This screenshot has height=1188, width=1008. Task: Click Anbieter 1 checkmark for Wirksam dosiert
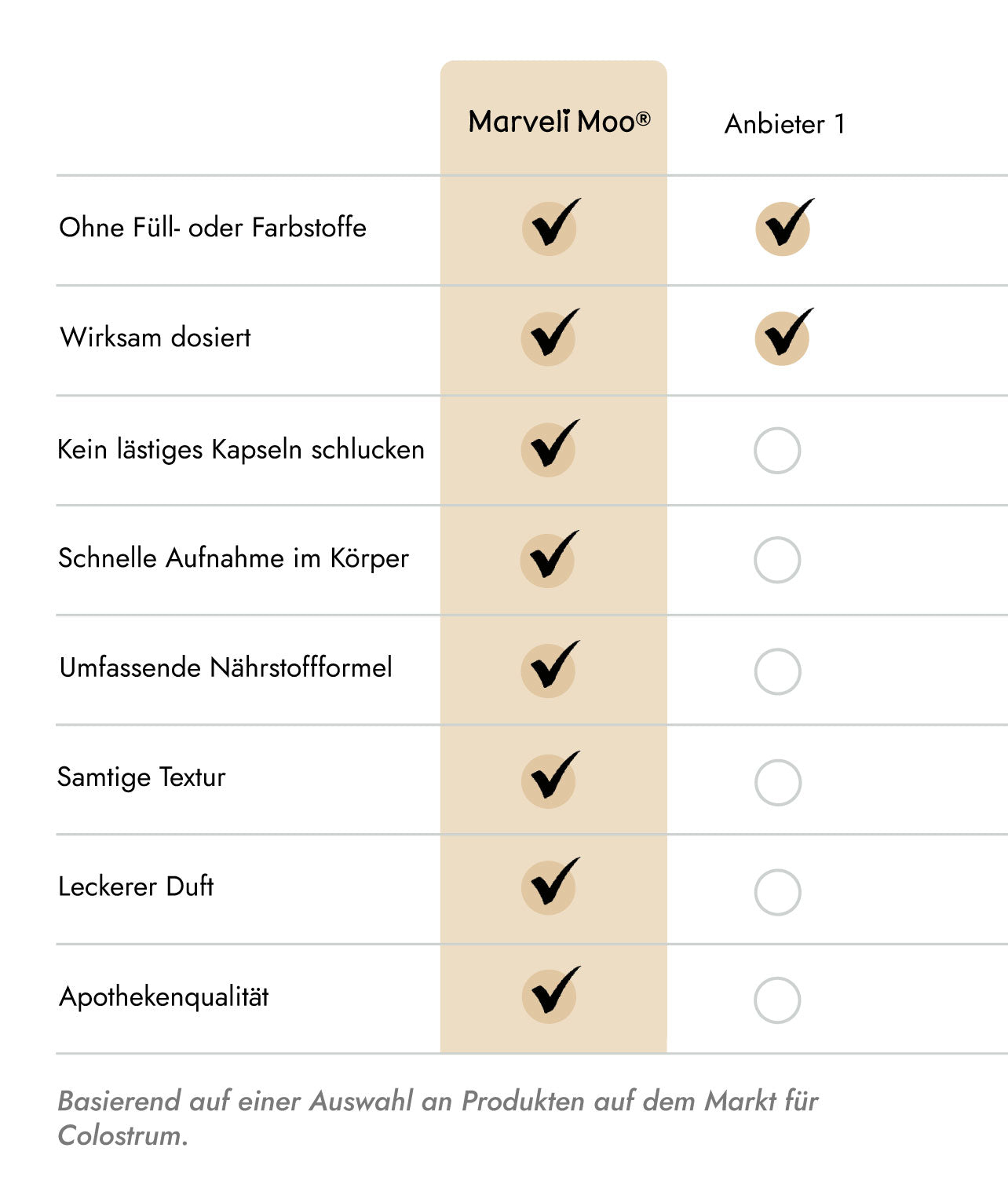coord(783,337)
